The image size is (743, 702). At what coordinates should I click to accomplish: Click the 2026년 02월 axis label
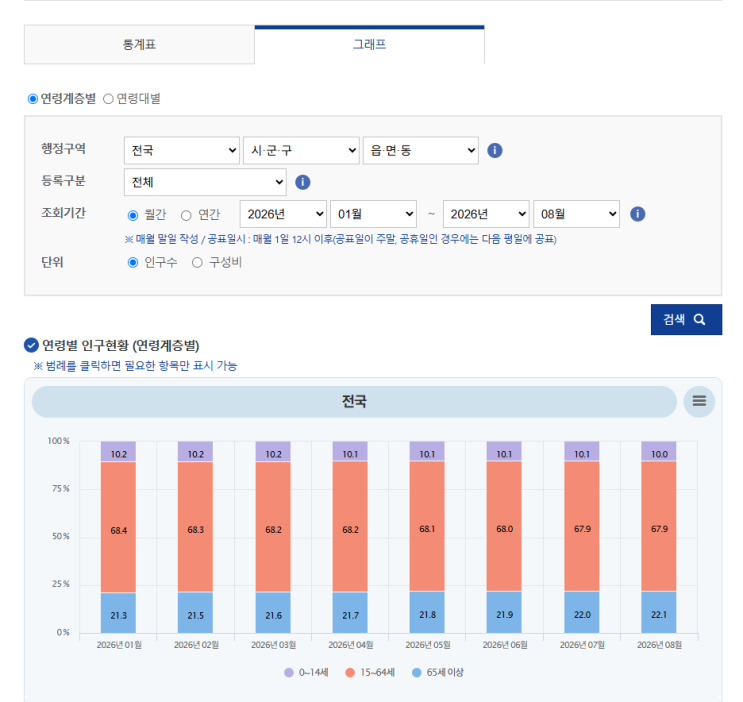click(x=196, y=645)
